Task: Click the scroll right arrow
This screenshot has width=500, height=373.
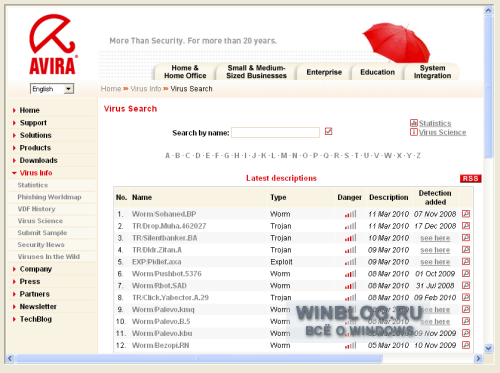Action: (x=479, y=358)
